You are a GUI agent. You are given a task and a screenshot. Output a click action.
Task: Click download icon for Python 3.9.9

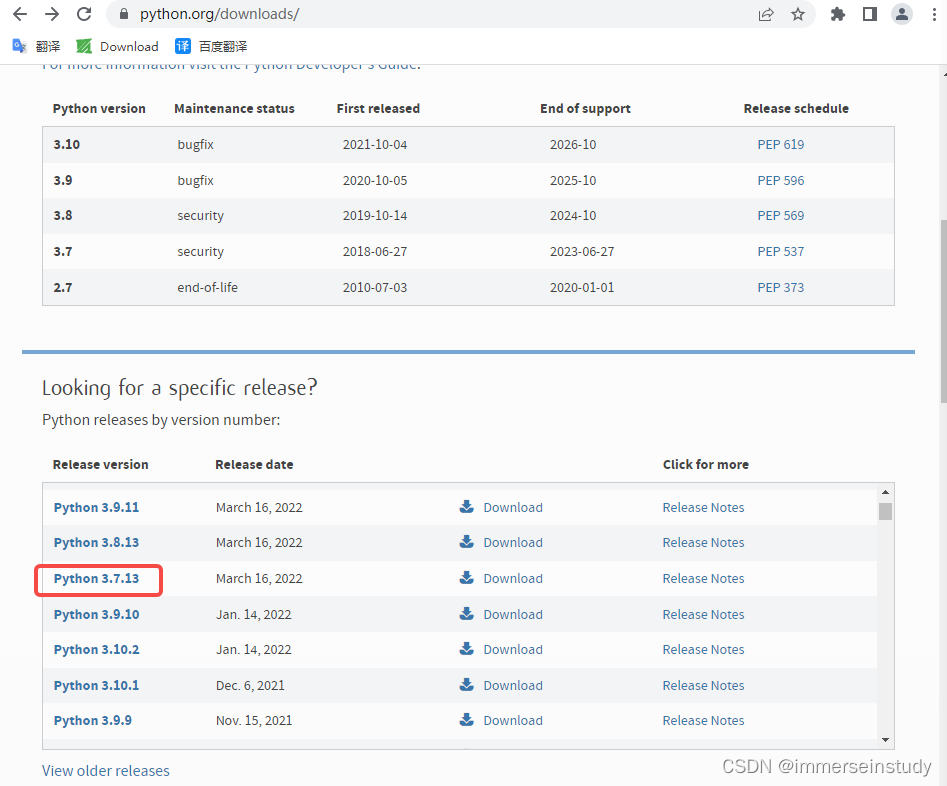click(x=466, y=720)
